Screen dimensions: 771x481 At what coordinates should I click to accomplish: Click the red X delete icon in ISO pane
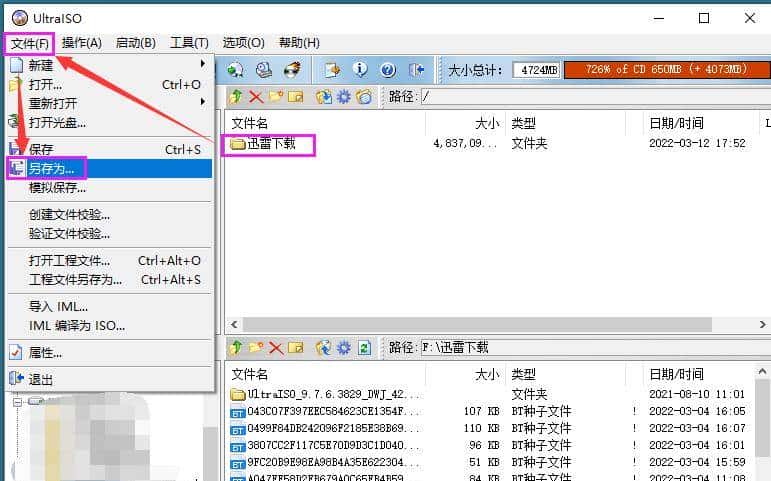(256, 97)
